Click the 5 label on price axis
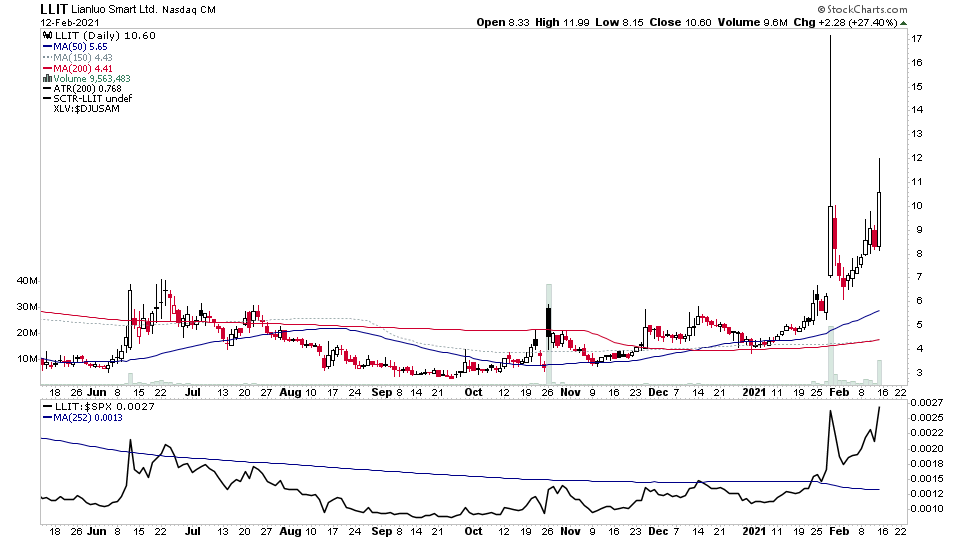Viewport: 960px width, 540px height. tap(920, 325)
